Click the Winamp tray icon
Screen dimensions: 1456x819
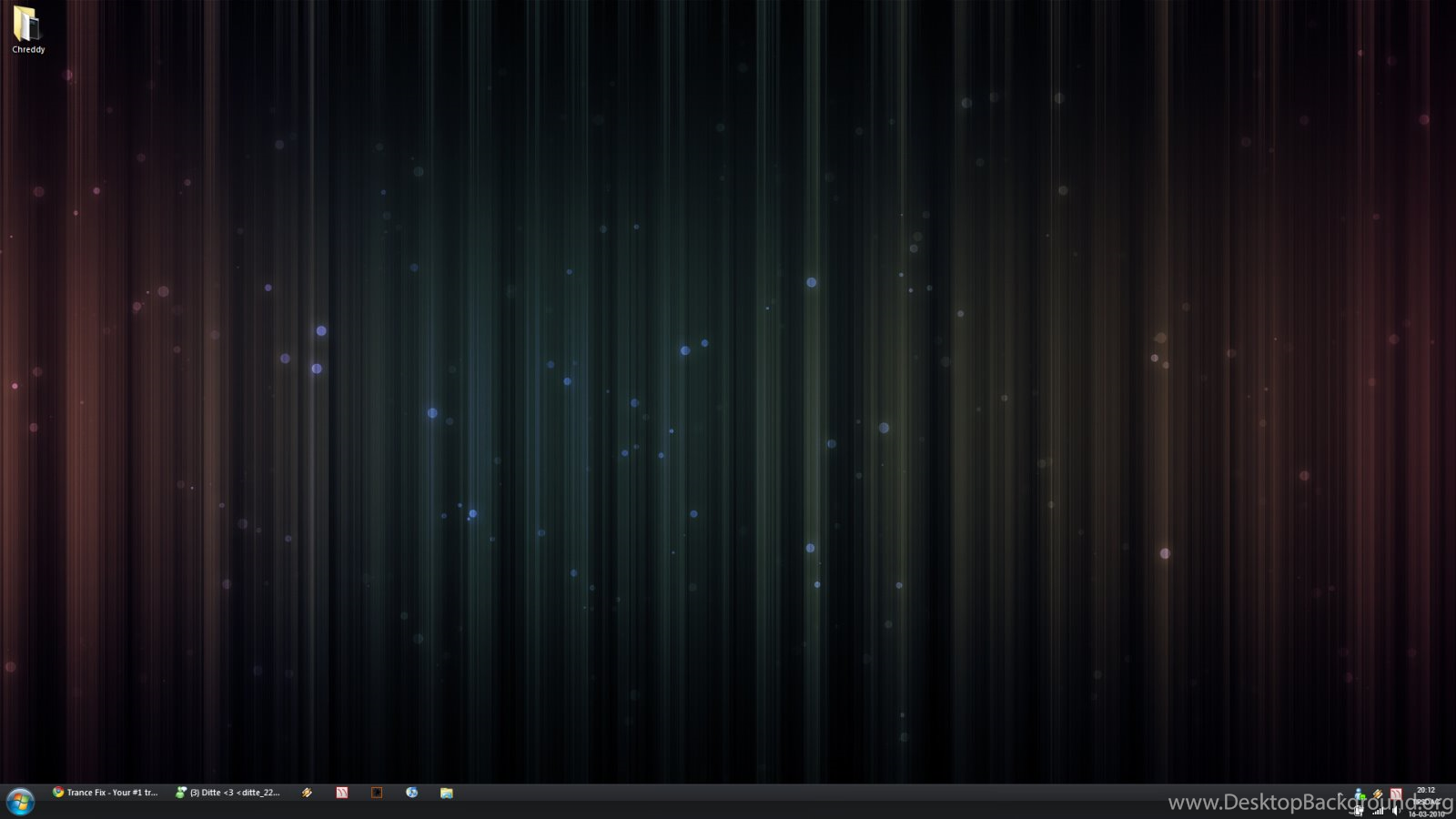pyautogui.click(x=1378, y=794)
